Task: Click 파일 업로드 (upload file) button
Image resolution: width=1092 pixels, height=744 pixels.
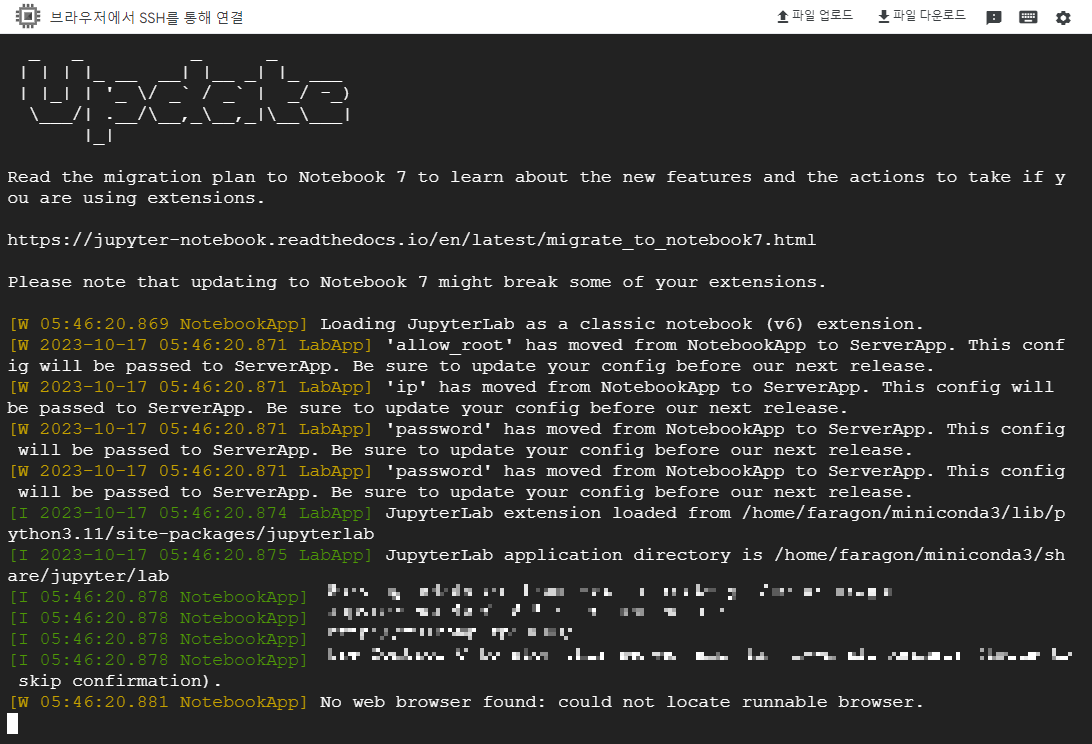Action: pos(815,16)
